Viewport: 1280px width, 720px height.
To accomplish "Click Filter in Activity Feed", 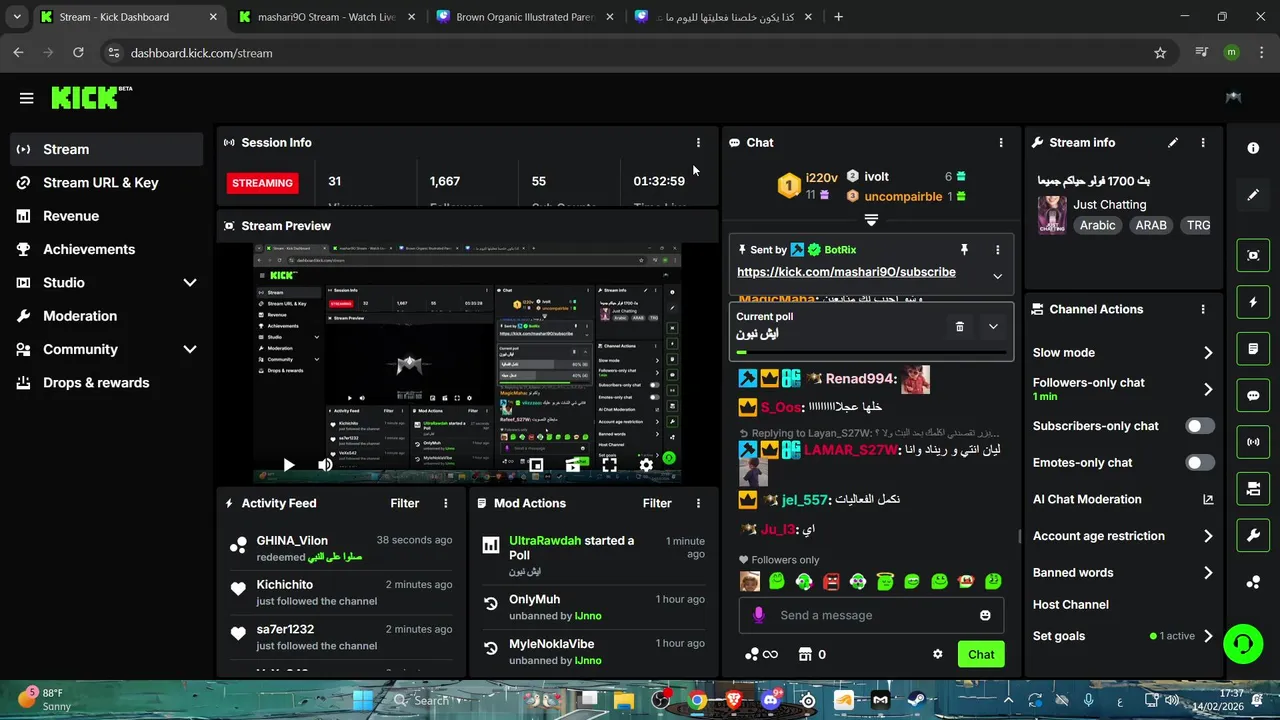I will click(x=405, y=504).
